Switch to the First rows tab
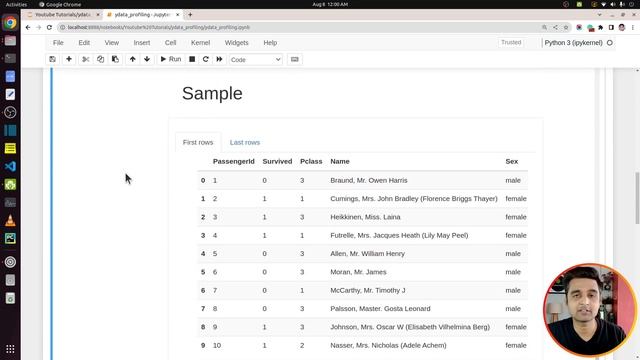This screenshot has width=640, height=360. (198, 142)
